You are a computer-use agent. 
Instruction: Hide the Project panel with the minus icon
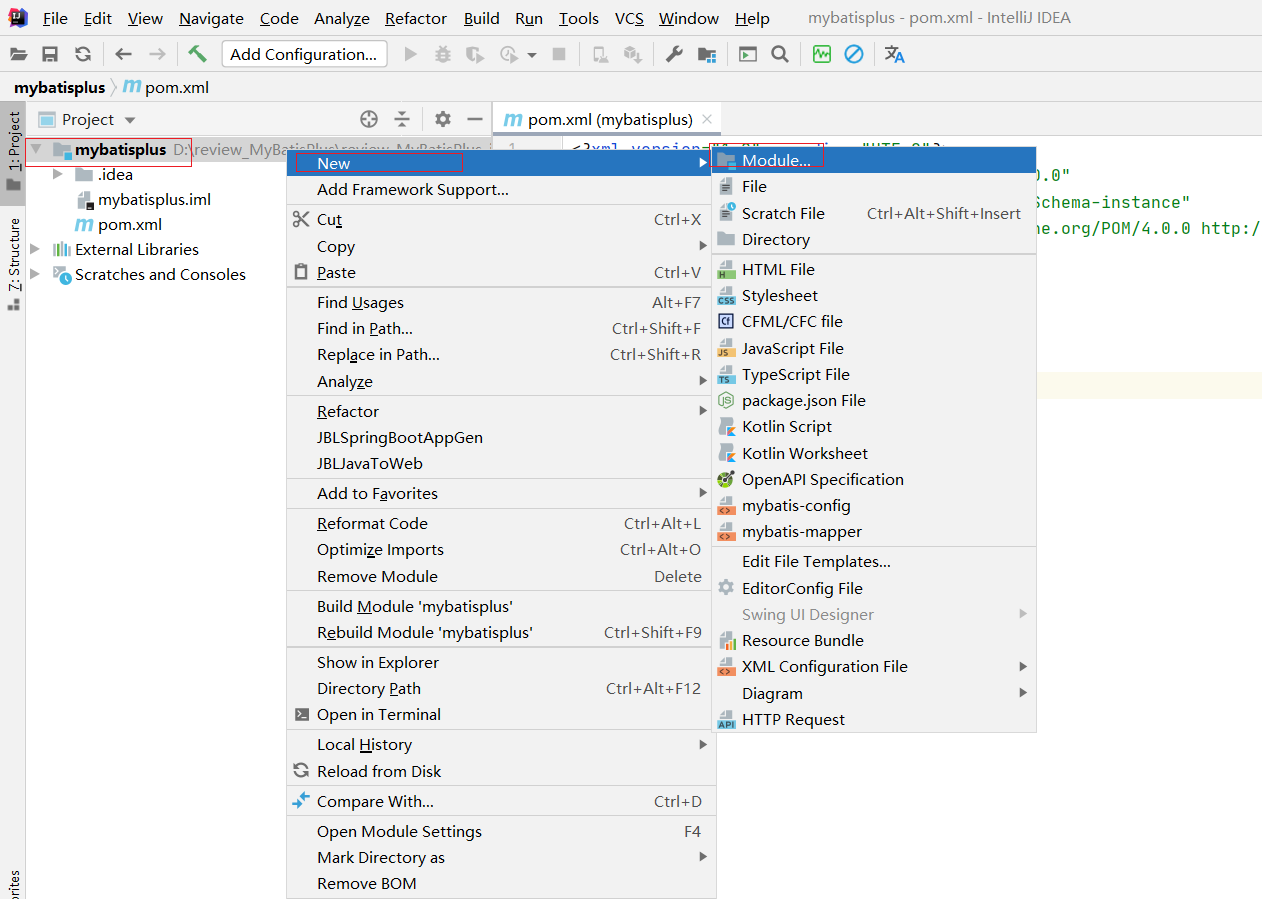pyautogui.click(x=475, y=119)
